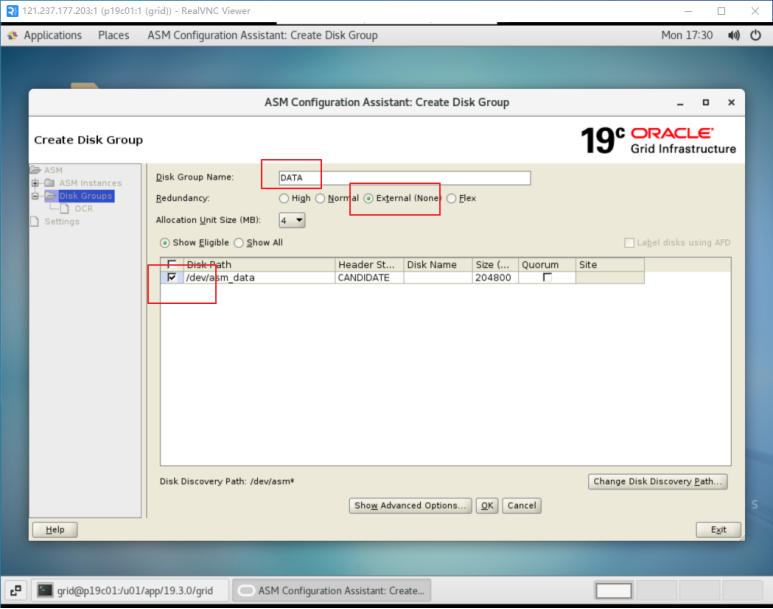Minimize the ASM Configuration Assistant dialog
The width and height of the screenshot is (773, 609).
click(x=680, y=103)
